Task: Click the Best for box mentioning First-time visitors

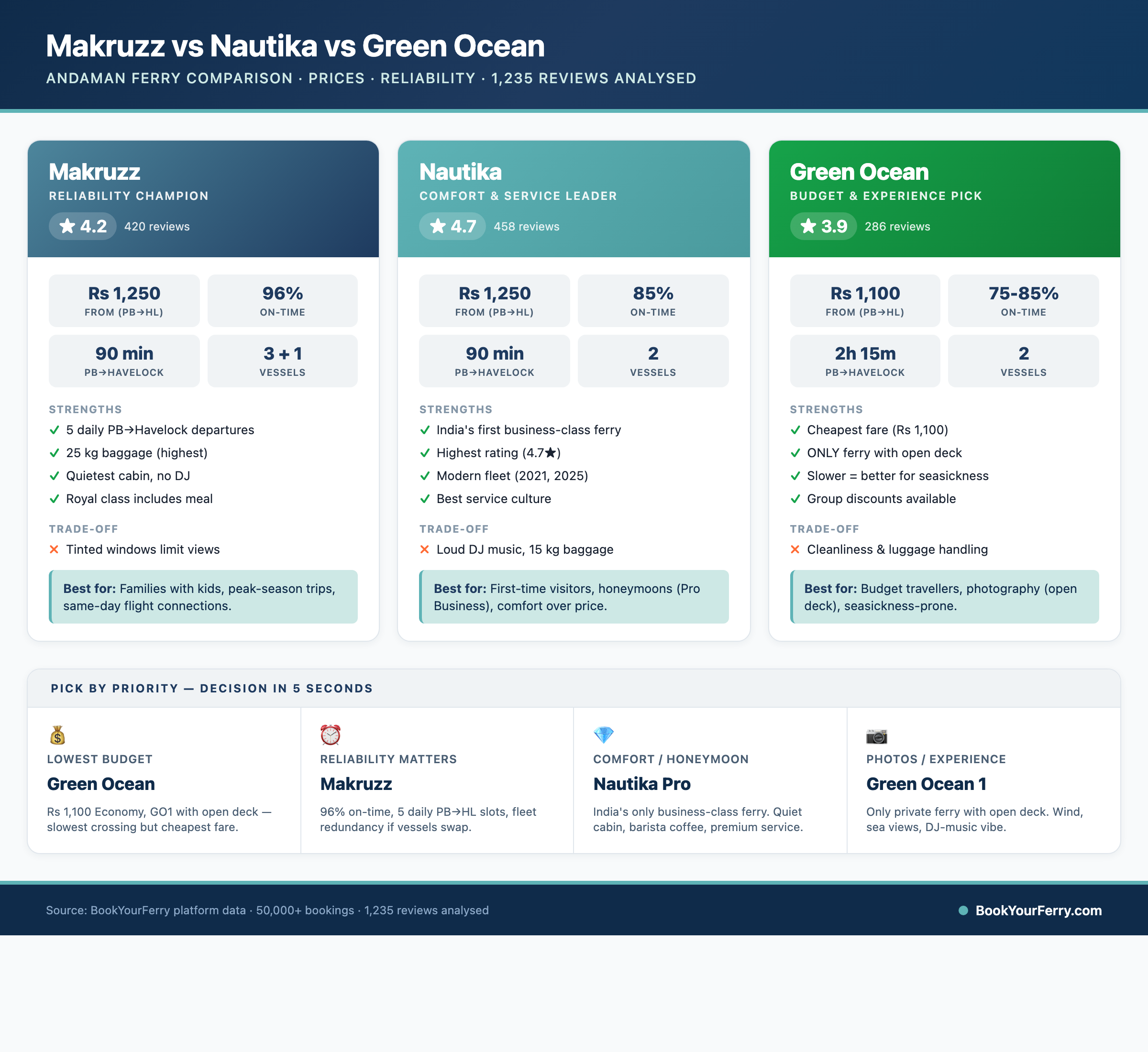Action: click(574, 597)
